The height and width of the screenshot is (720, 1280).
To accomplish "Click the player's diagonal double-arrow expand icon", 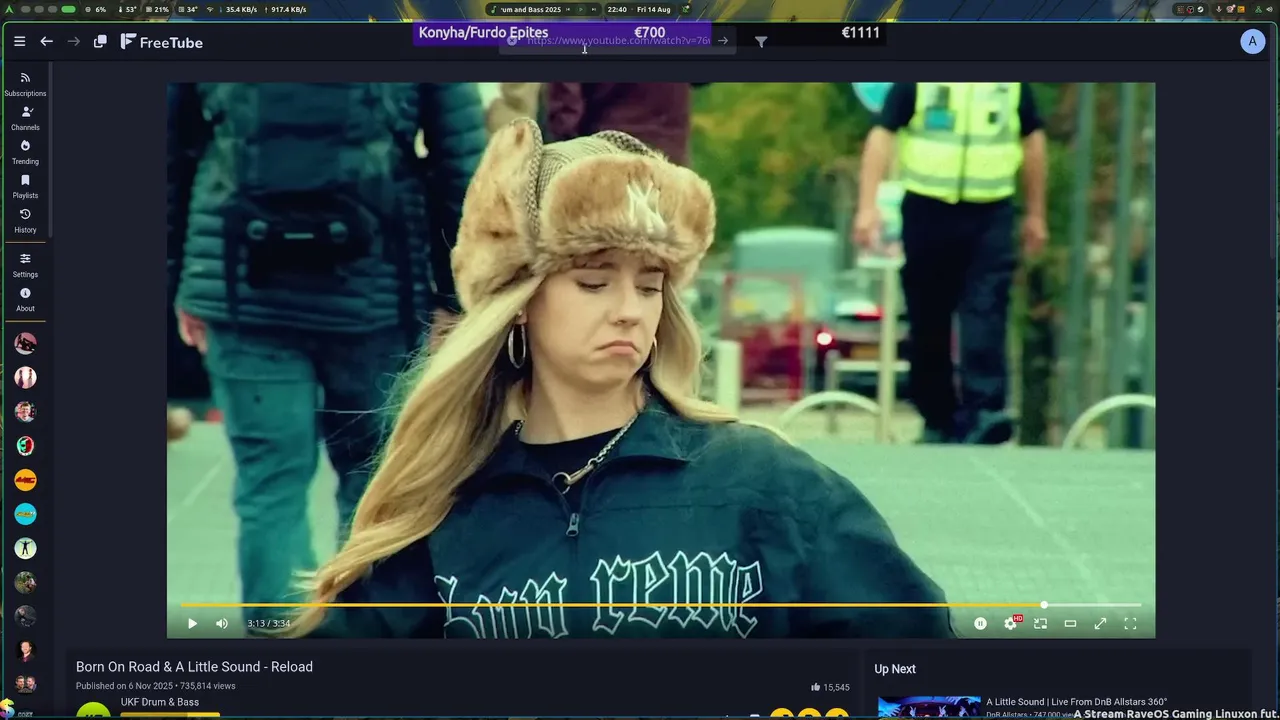I will 1100,624.
